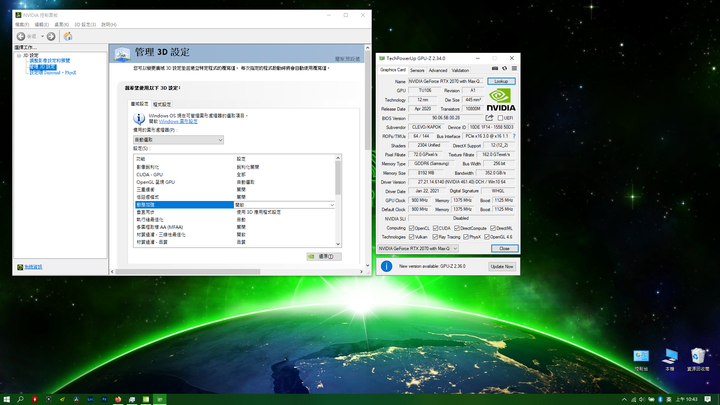Click the System Information link
Screen dimensions: 720x405
[33, 267]
